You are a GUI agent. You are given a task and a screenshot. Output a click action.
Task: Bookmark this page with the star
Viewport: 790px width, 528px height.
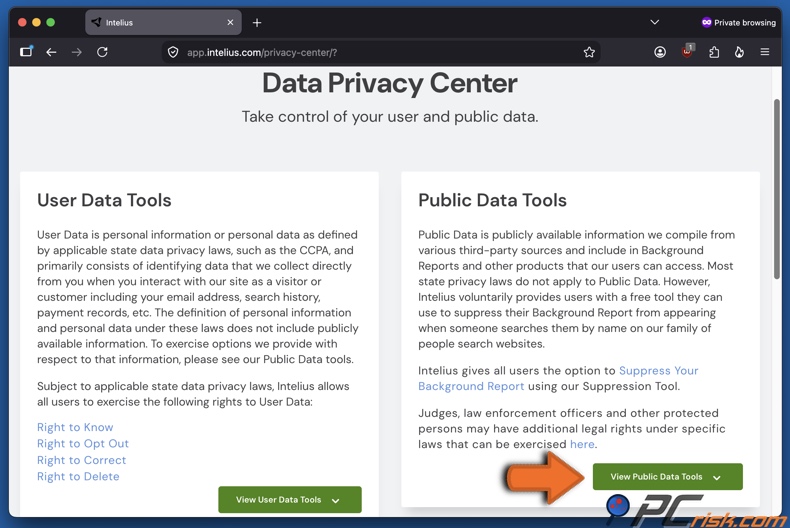click(x=589, y=52)
